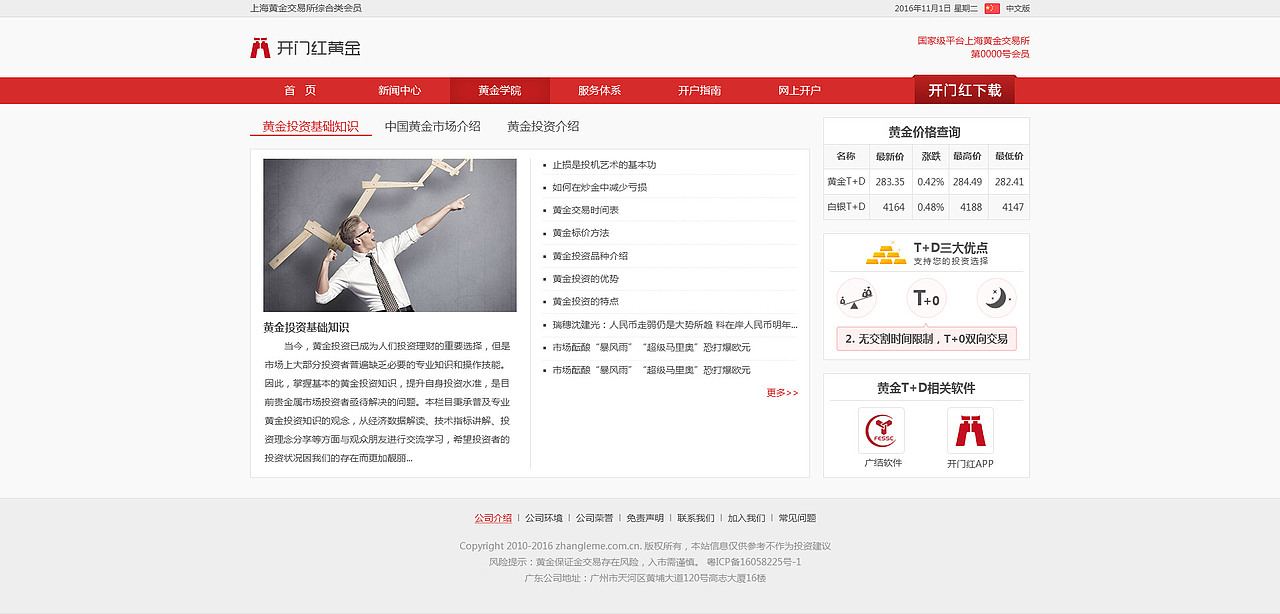Screen dimensions: 1280x614
Task: Click the 开门红黄金 site logo
Action: pyautogui.click(x=305, y=47)
